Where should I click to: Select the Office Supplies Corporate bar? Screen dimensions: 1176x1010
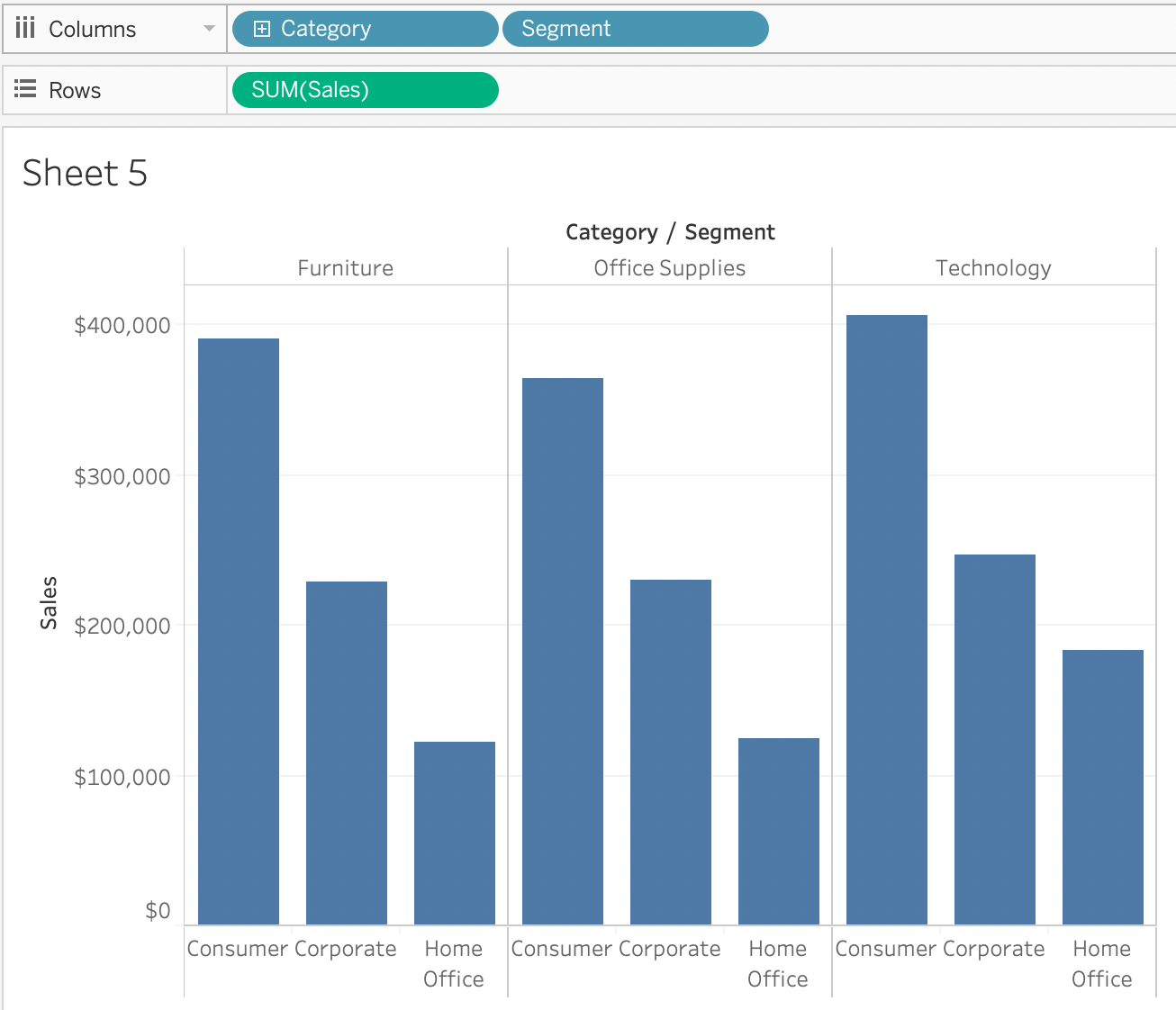click(671, 752)
